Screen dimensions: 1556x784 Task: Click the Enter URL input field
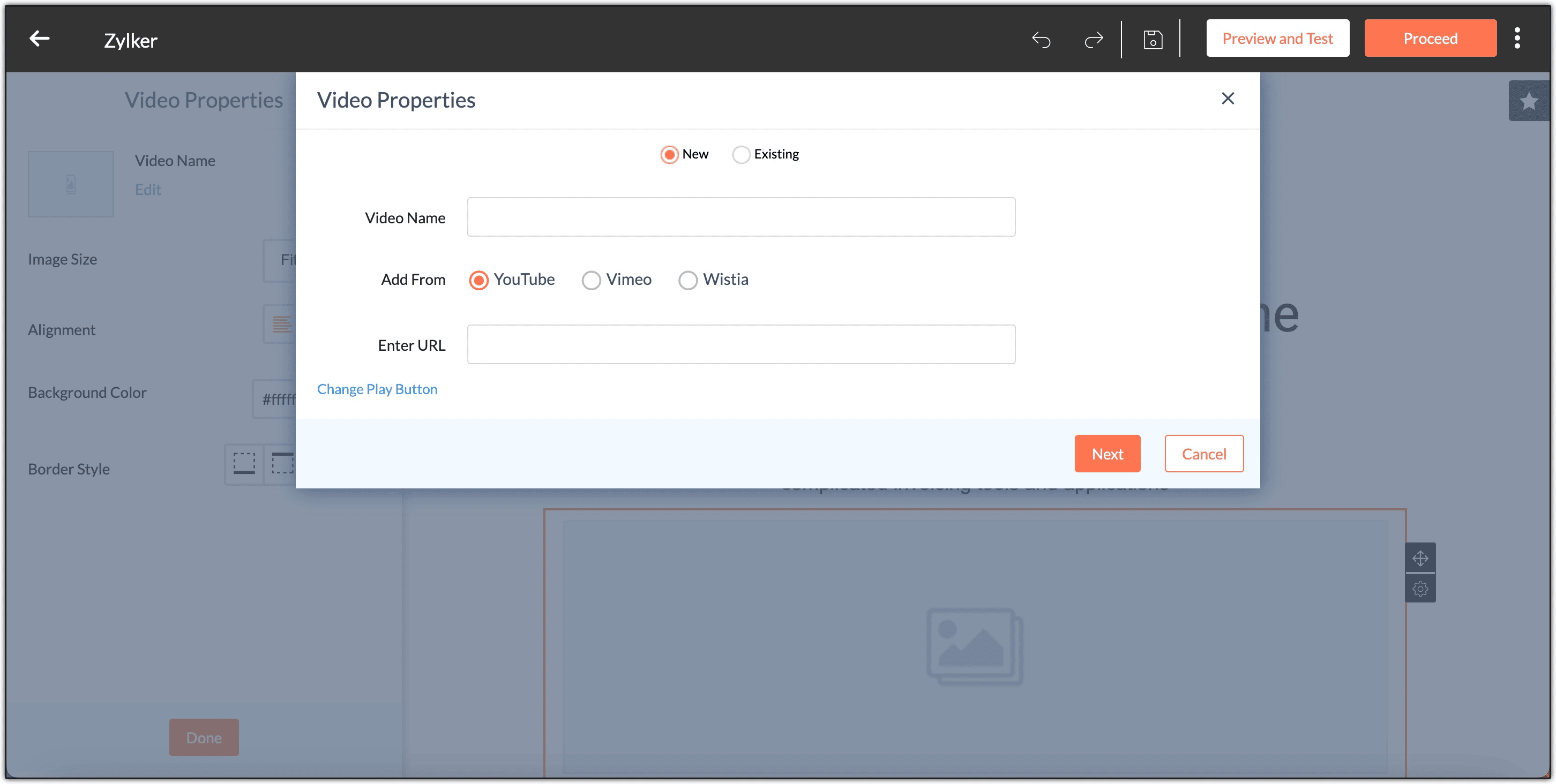coord(740,345)
